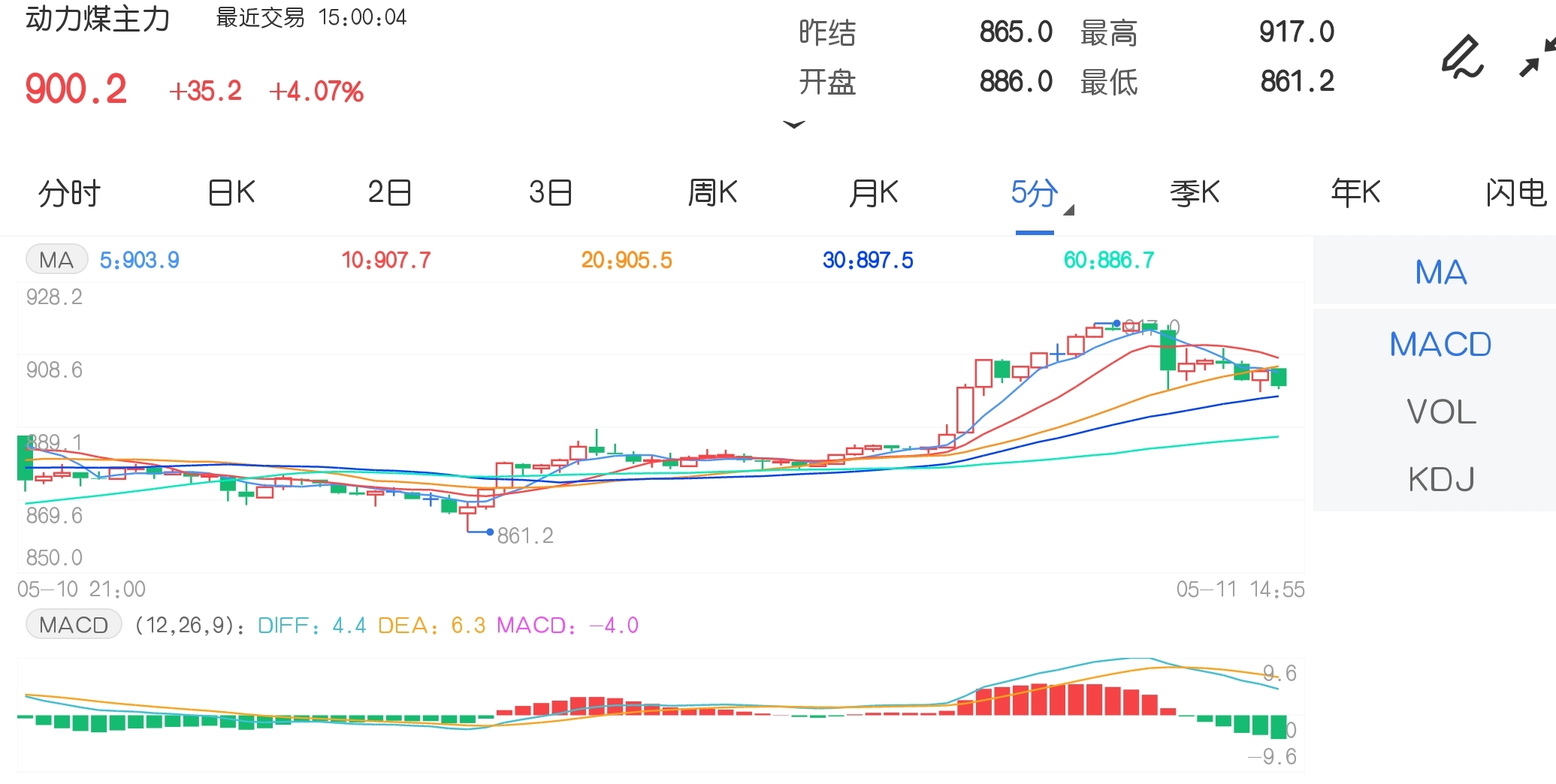The width and height of the screenshot is (1556, 784).
Task: Switch to the 分时 tab
Action: [69, 193]
